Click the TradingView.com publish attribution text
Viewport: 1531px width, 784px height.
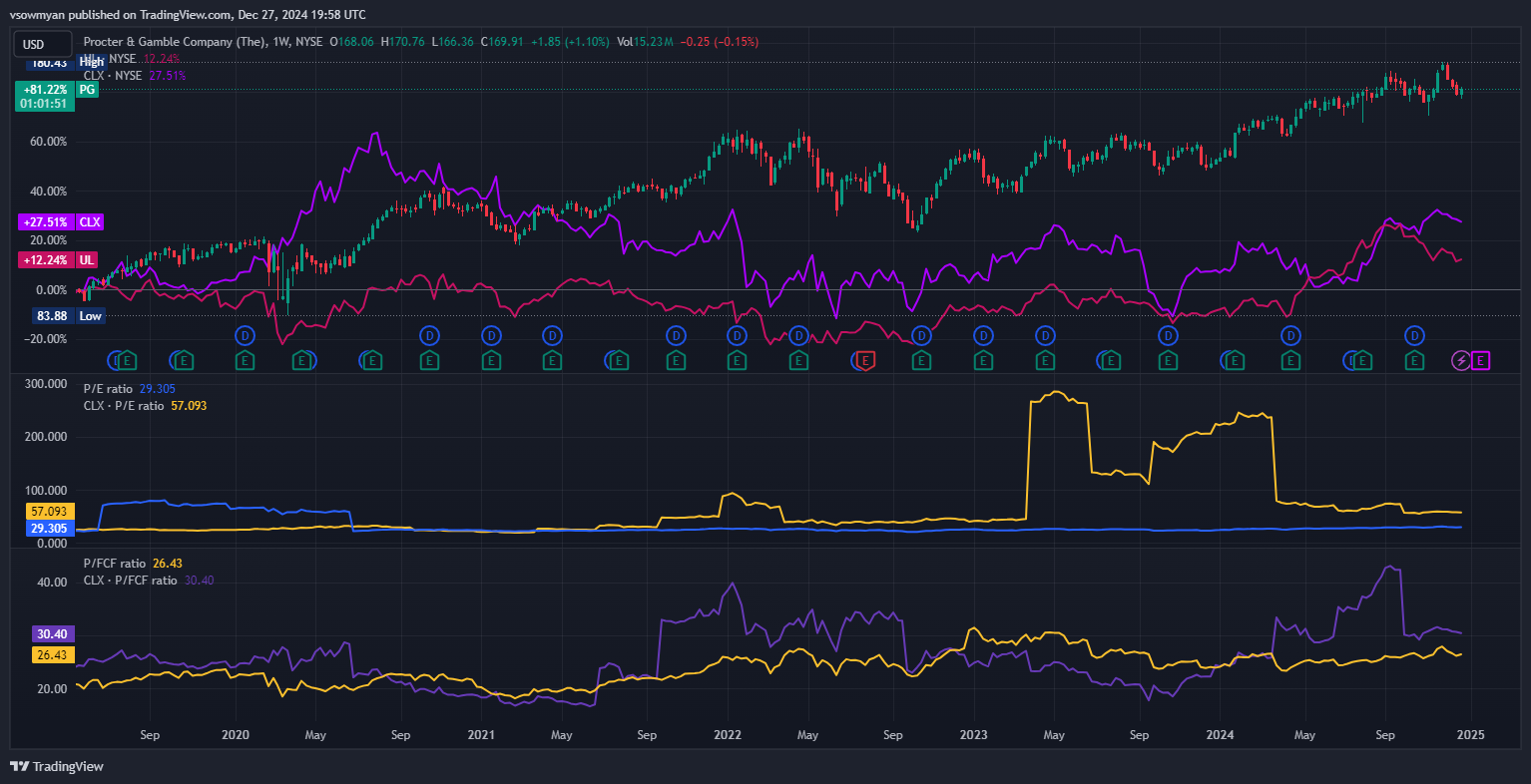[190, 15]
